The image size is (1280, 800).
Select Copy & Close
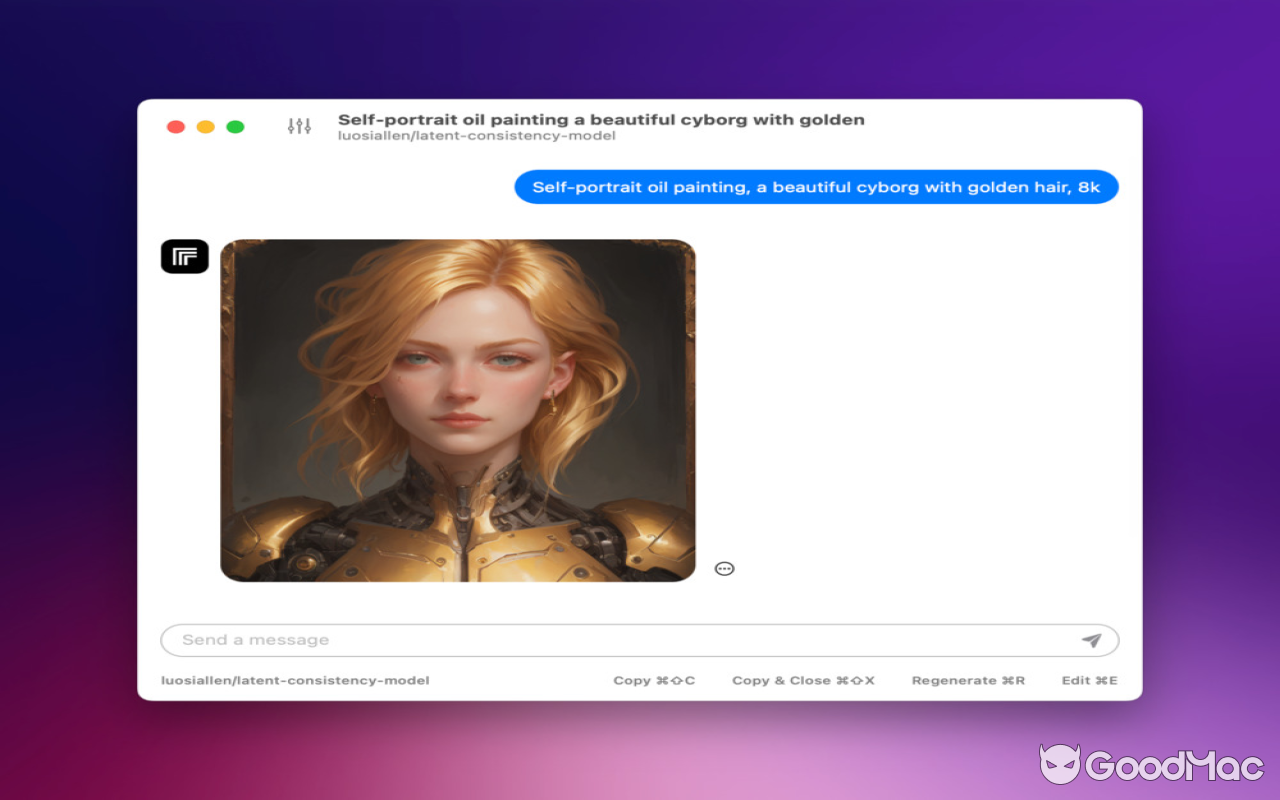point(803,680)
